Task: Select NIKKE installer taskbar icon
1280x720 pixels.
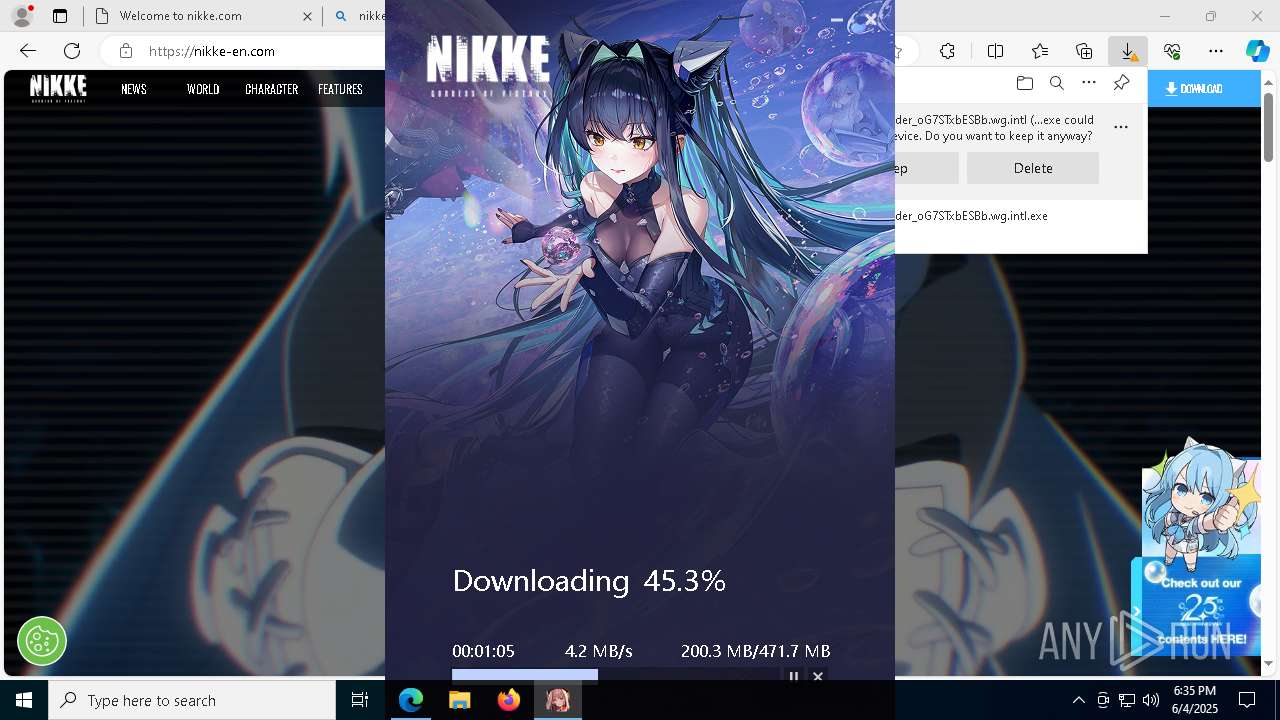Action: (x=558, y=700)
